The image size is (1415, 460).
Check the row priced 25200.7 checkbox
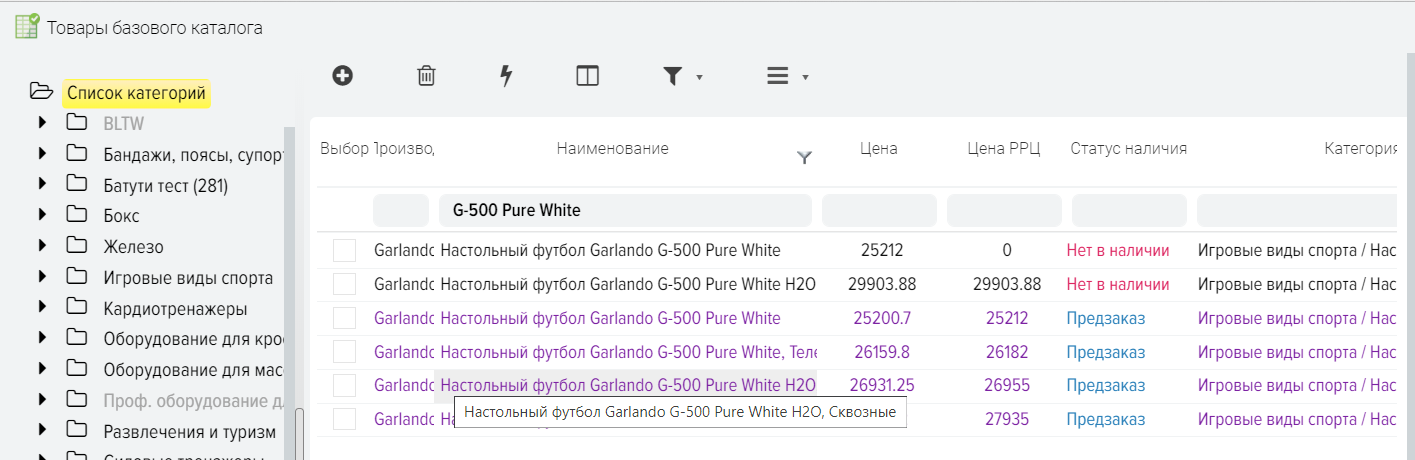pyautogui.click(x=345, y=318)
